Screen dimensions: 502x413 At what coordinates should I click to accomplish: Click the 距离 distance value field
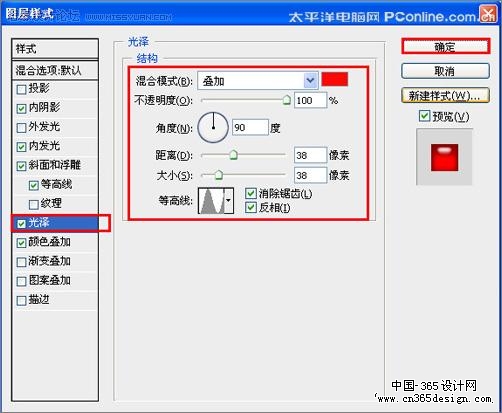pos(310,155)
